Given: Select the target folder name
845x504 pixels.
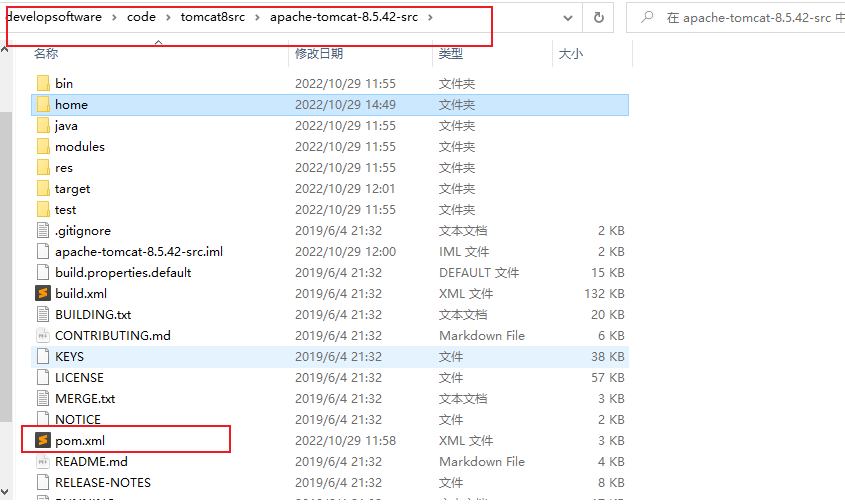Looking at the screenshot, I should [x=72, y=189].
